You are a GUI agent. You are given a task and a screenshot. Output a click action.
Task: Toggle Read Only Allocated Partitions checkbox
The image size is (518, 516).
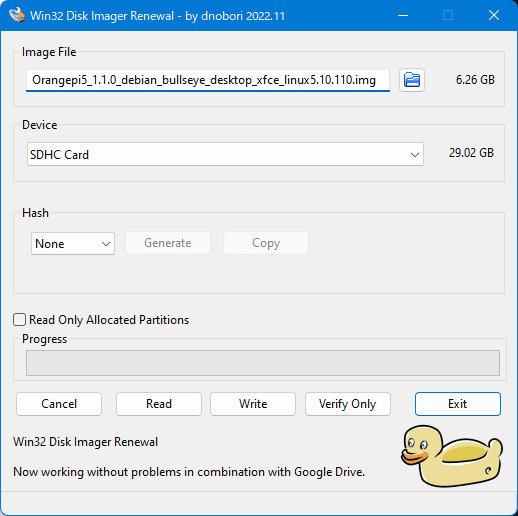19,319
